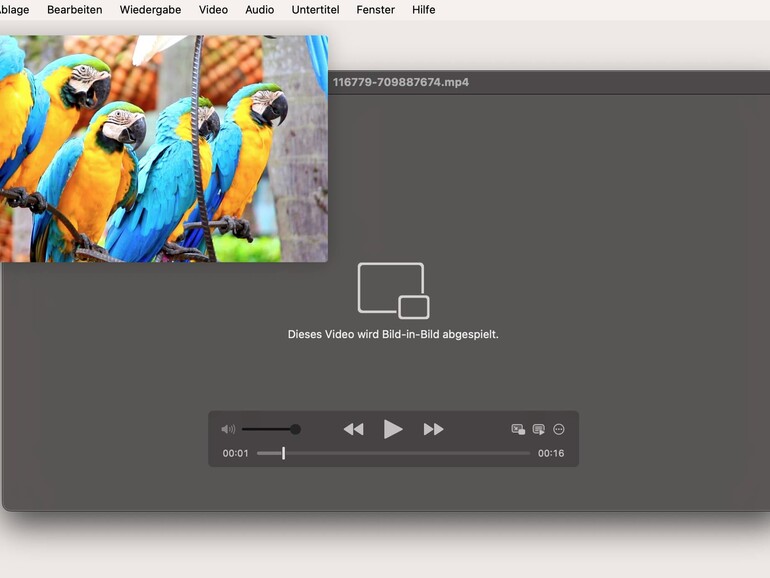Click the timeline playhead marker
The height and width of the screenshot is (578, 770).
(283, 453)
